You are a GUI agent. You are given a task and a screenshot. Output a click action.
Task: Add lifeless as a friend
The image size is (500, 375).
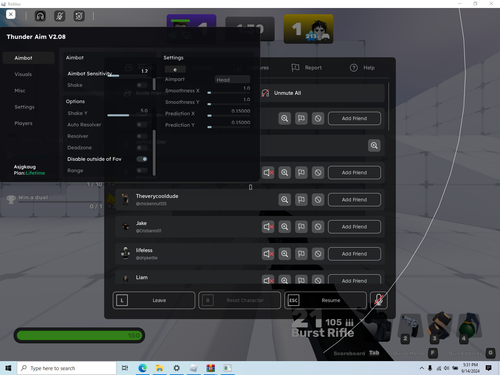(354, 254)
